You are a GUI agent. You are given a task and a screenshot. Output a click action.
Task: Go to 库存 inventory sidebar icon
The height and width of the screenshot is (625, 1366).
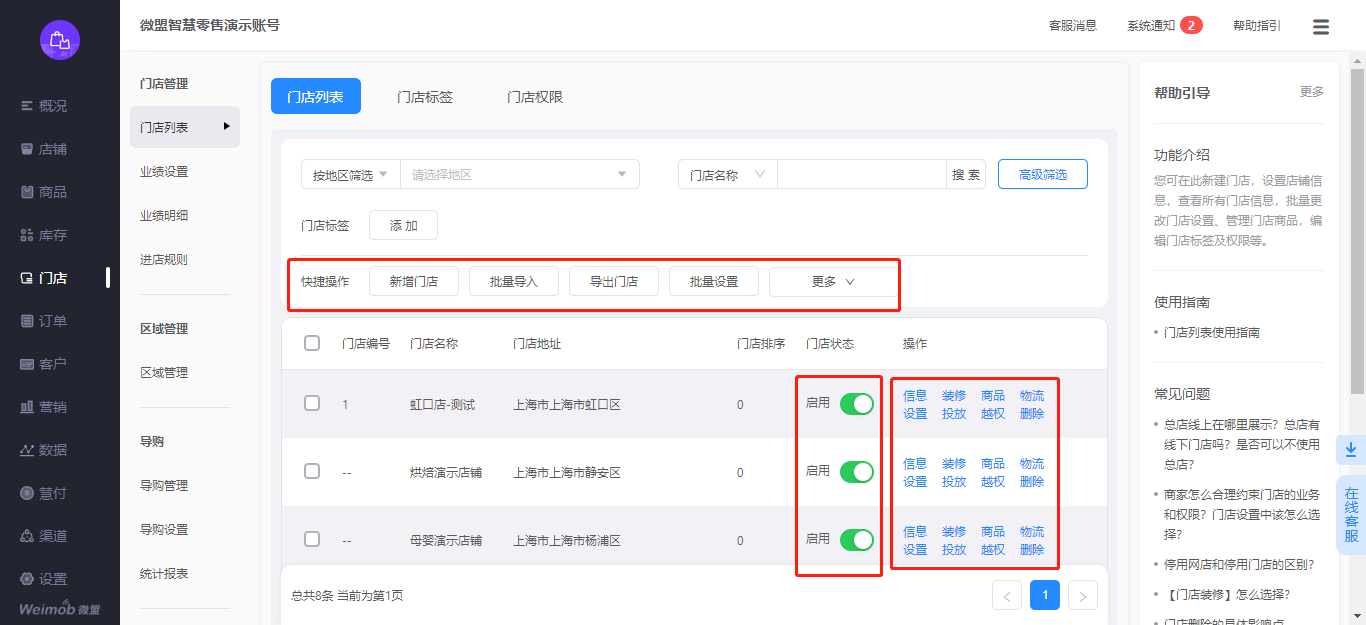point(28,235)
